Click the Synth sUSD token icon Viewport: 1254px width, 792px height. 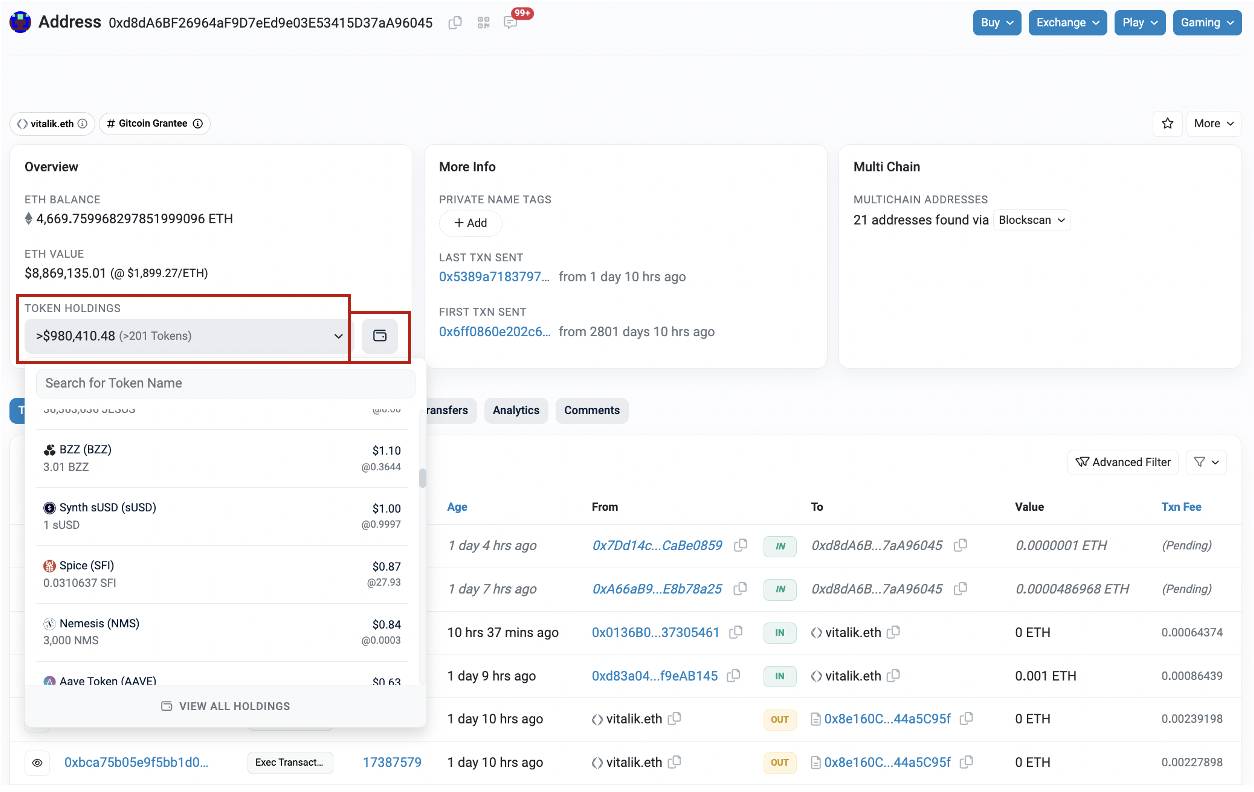(x=50, y=508)
